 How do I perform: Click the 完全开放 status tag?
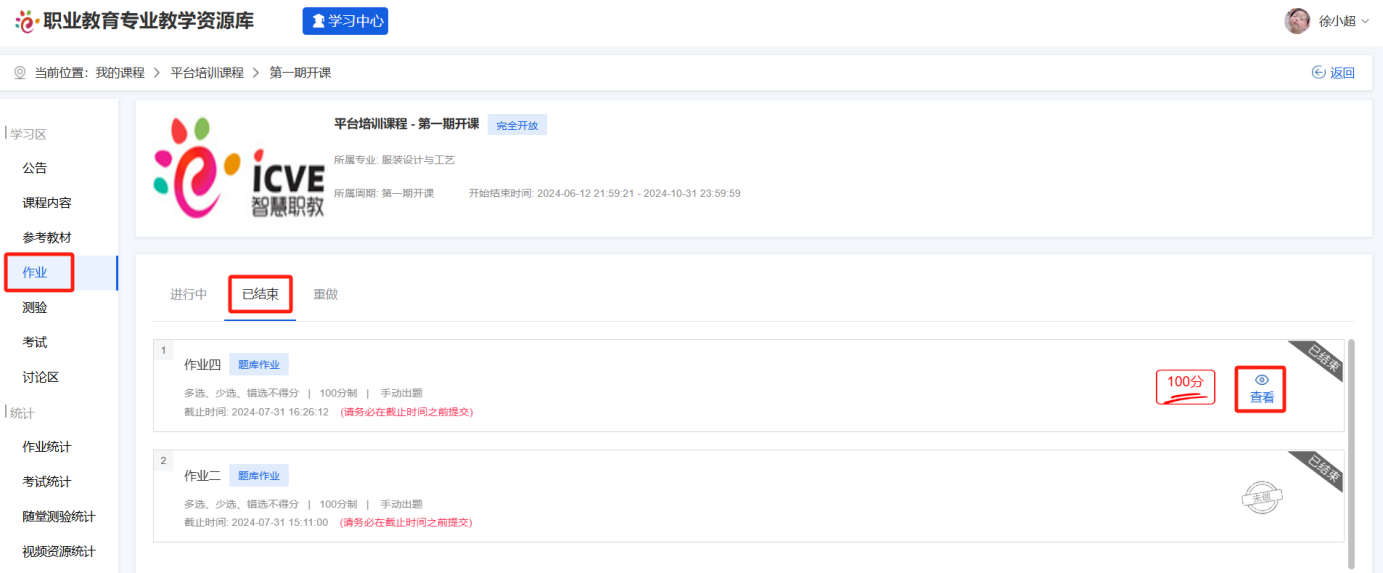pyautogui.click(x=517, y=125)
